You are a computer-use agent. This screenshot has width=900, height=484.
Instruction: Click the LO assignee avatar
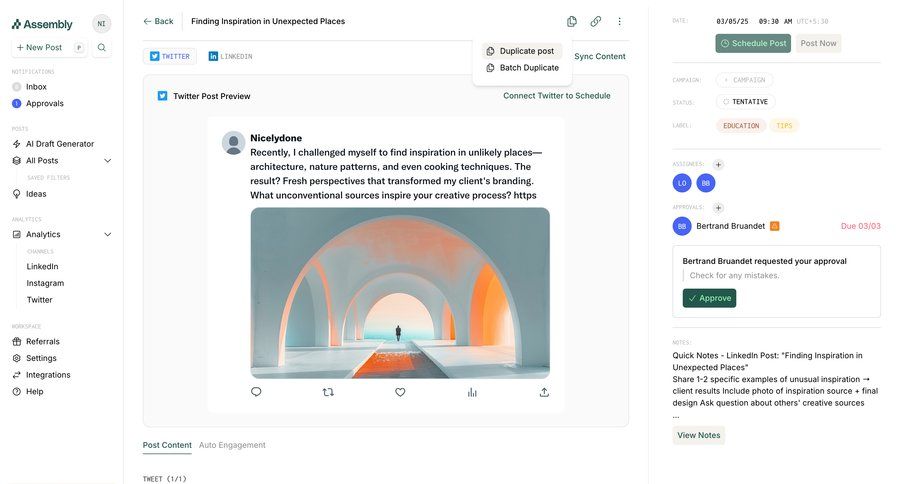682,183
